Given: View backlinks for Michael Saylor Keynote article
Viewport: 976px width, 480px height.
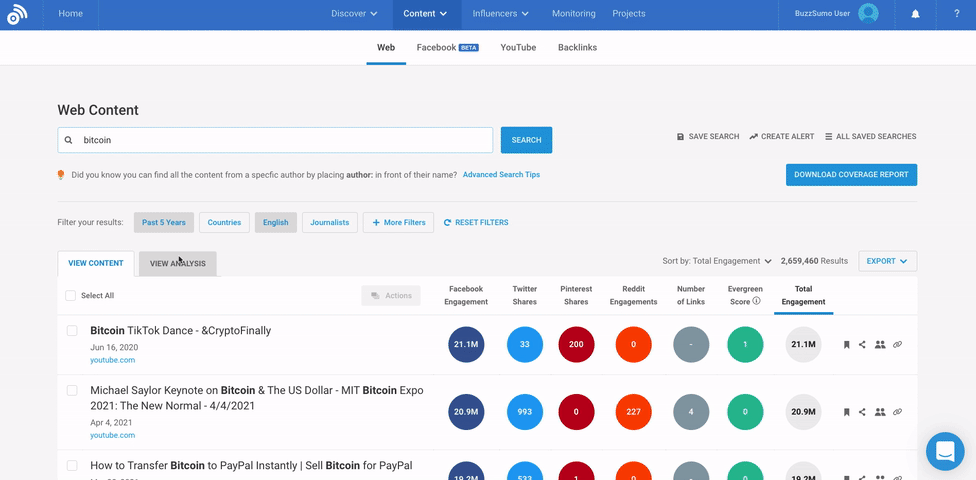Looking at the screenshot, I should (897, 412).
